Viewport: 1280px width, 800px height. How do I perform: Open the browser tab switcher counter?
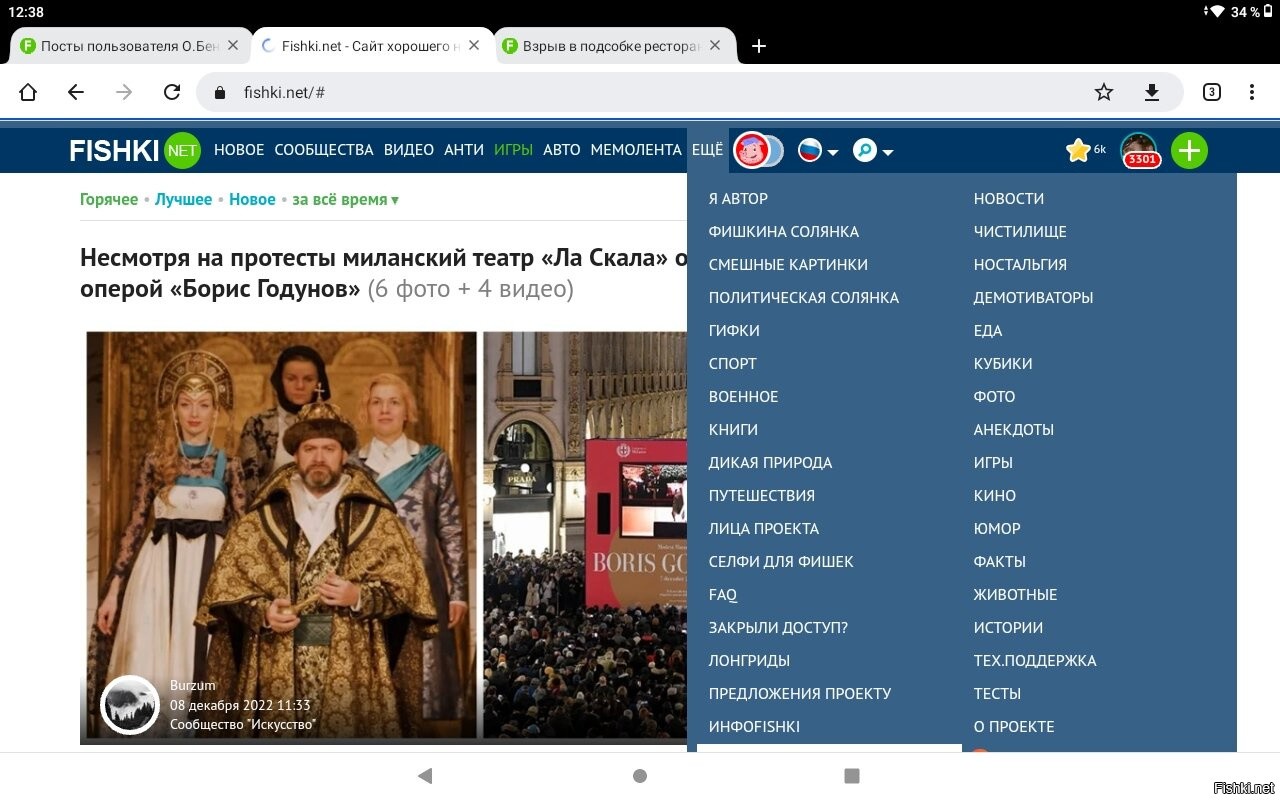(x=1211, y=92)
